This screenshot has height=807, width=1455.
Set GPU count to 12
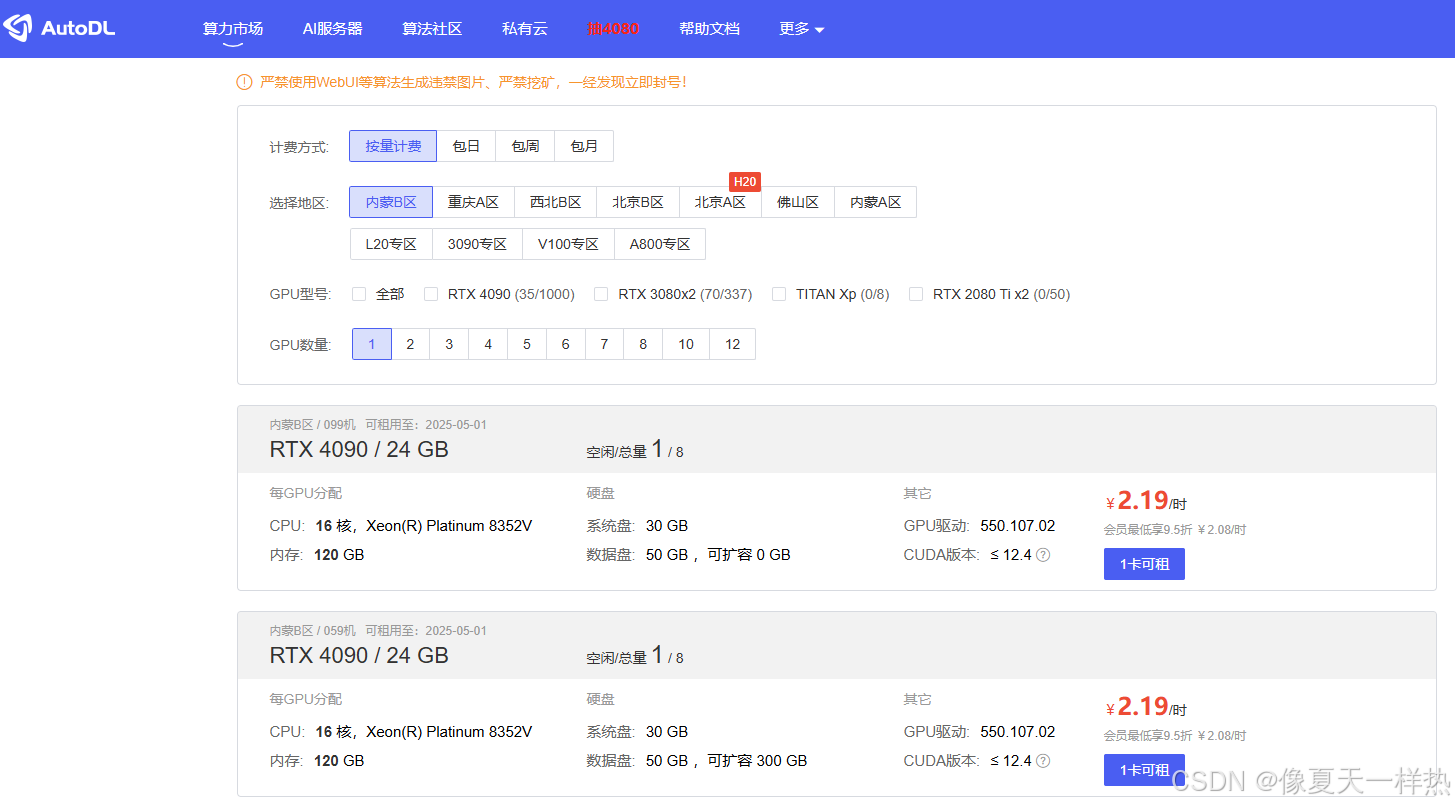point(733,344)
